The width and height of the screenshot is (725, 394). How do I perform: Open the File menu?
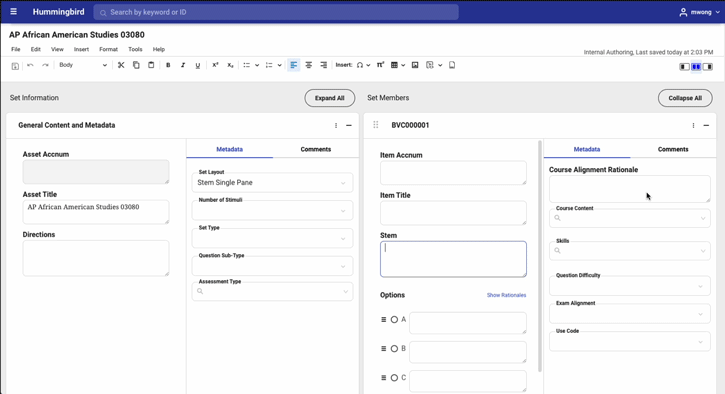[16, 49]
